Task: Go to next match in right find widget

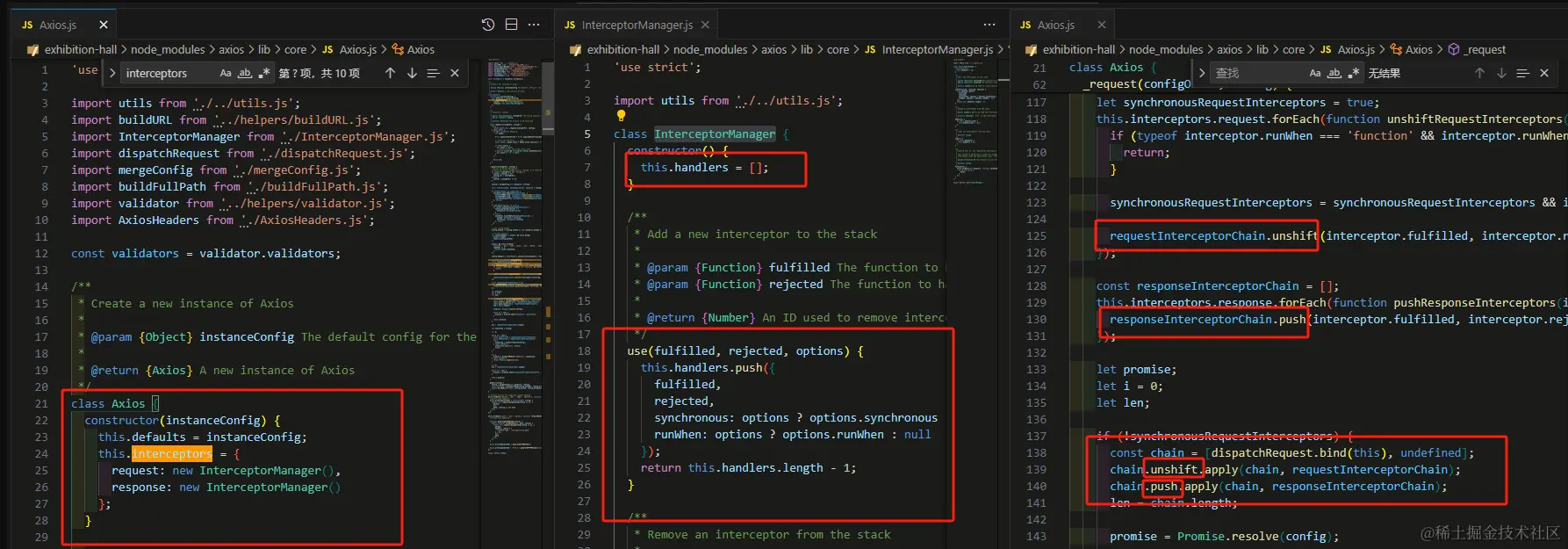Action: pyautogui.click(x=1501, y=73)
